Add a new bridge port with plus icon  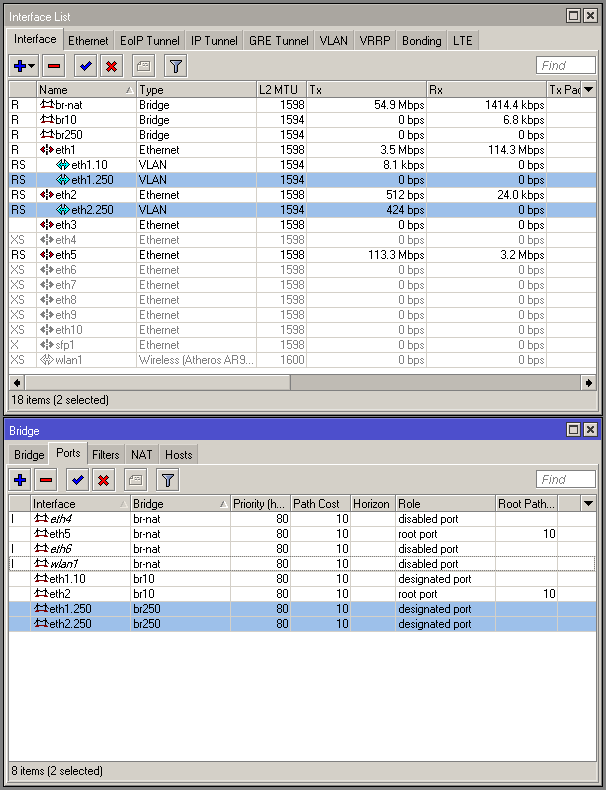click(20, 480)
